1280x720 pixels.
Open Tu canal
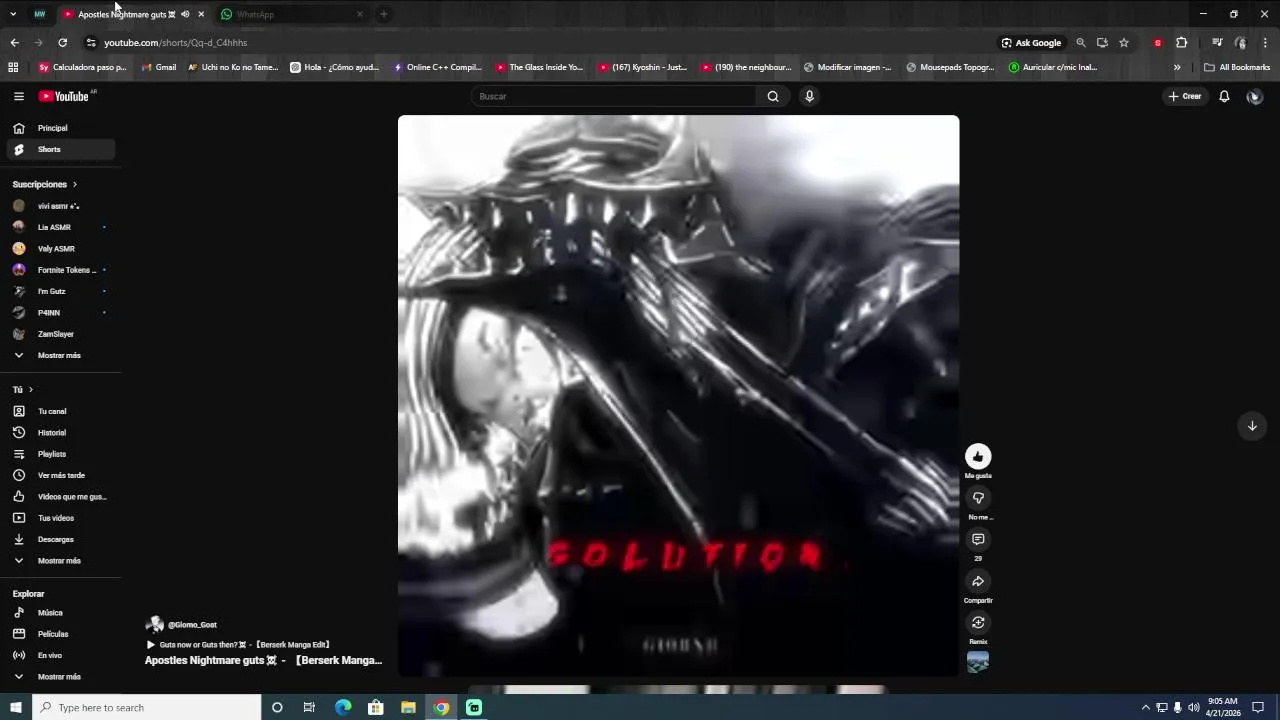61,411
